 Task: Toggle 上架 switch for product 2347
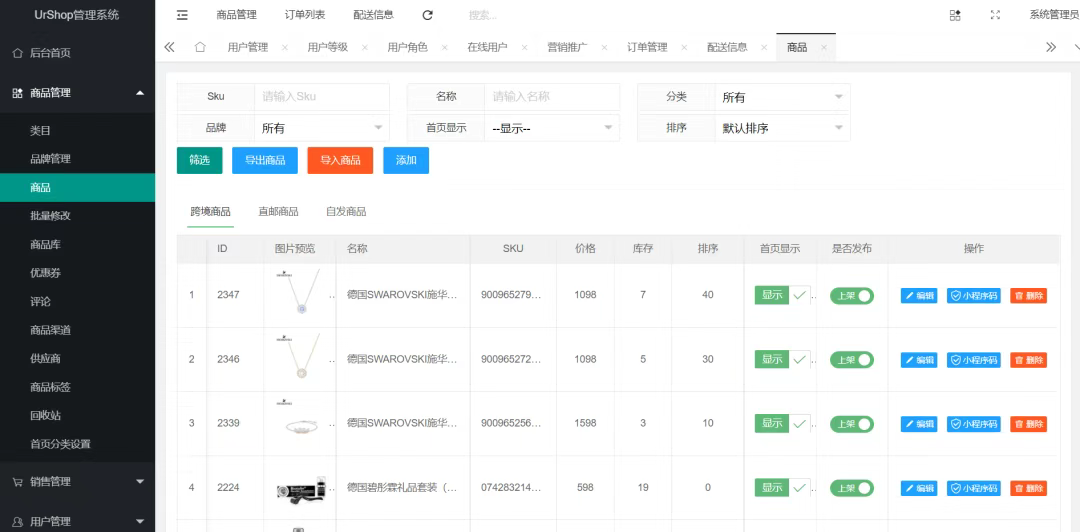coord(852,295)
